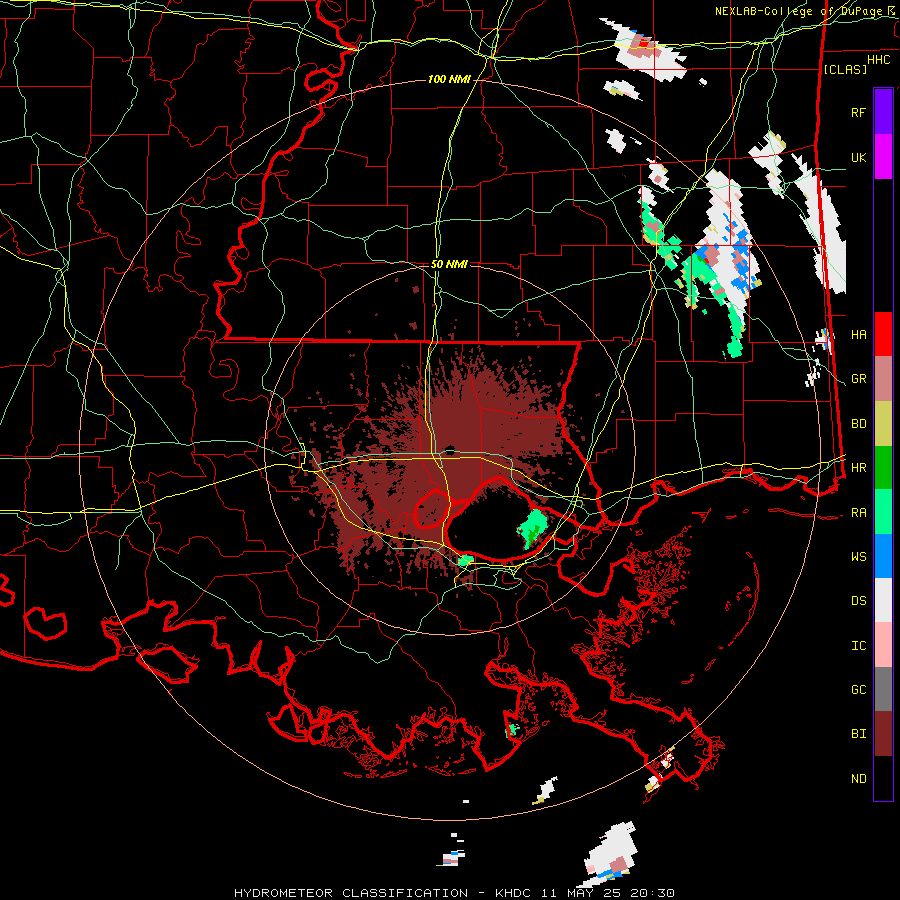Click the [CLAS] units label

click(x=845, y=69)
